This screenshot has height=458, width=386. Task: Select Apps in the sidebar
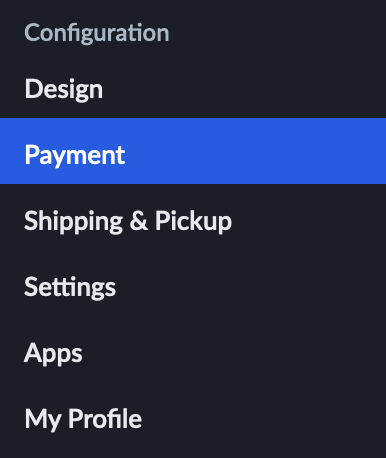point(193,352)
